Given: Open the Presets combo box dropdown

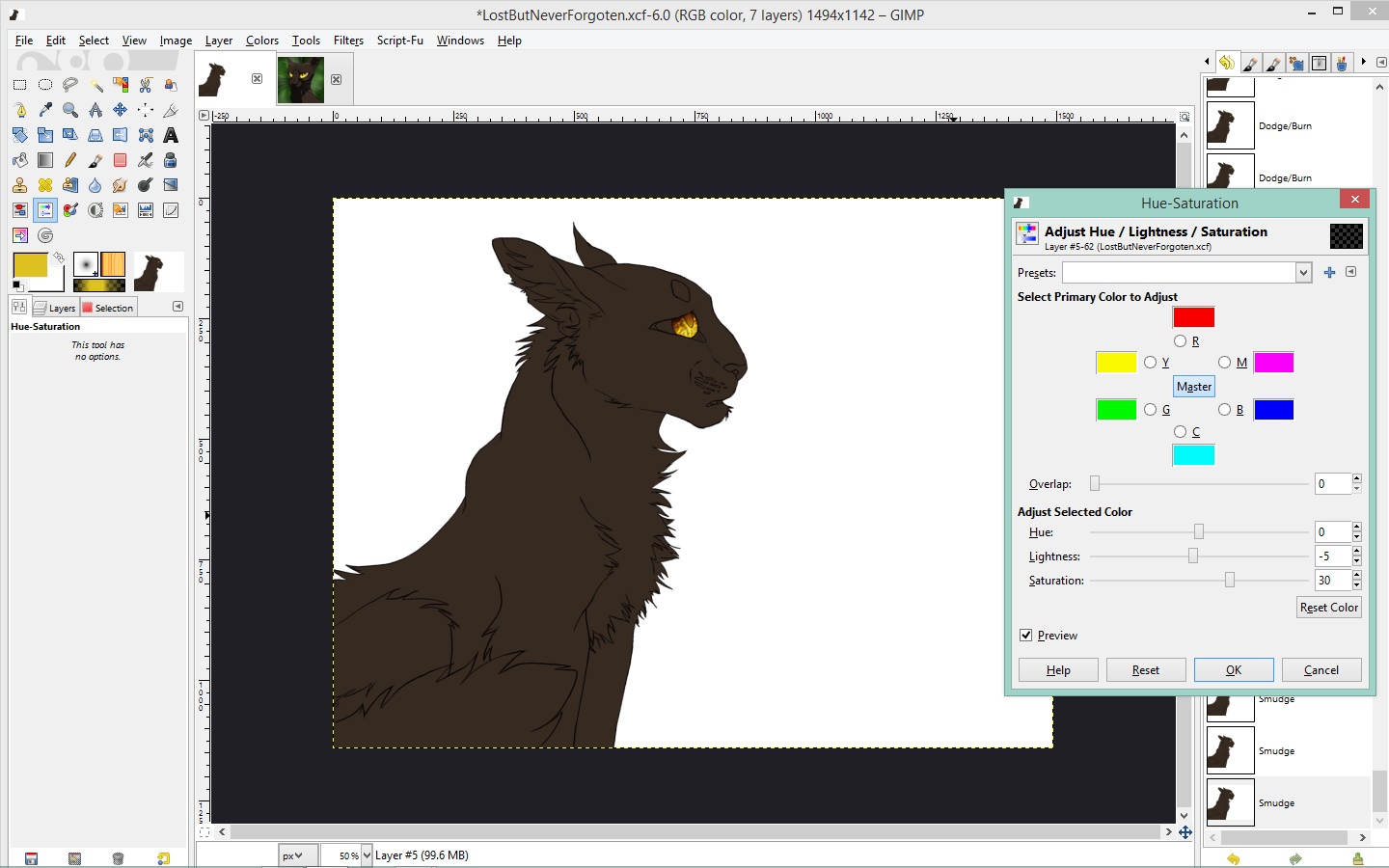Looking at the screenshot, I should click(1303, 272).
